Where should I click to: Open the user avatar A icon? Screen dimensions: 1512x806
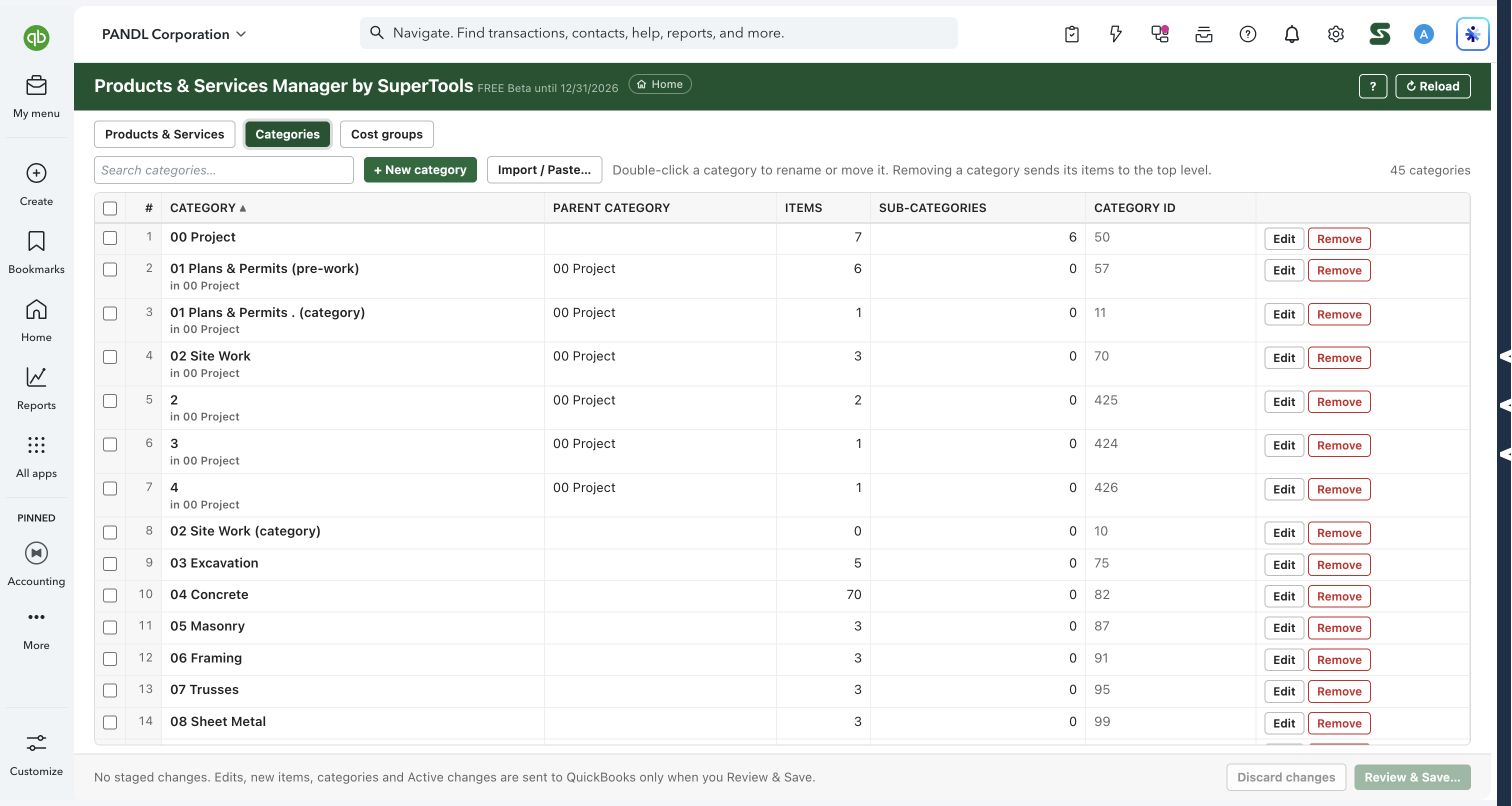pos(1424,34)
